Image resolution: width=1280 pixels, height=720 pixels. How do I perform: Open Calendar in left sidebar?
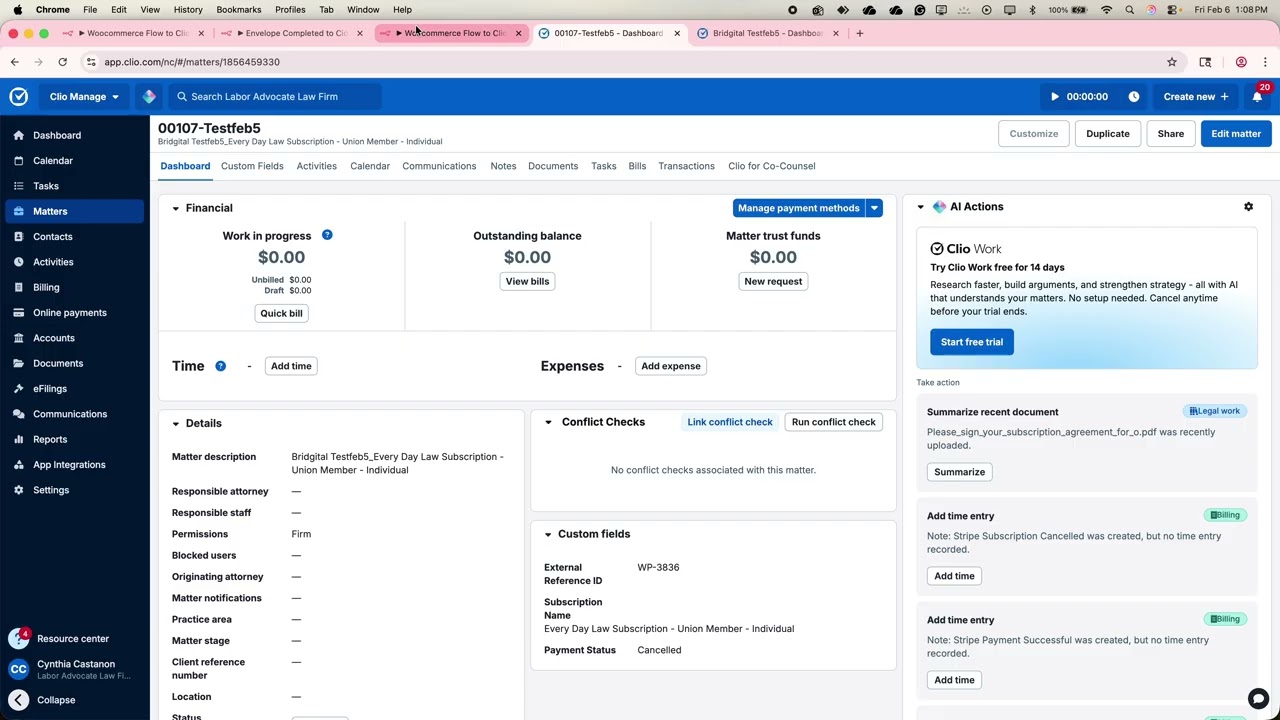[53, 160]
